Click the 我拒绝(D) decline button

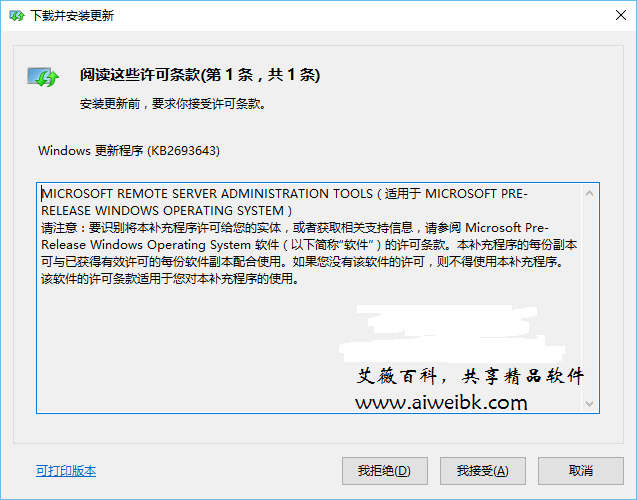(385, 471)
